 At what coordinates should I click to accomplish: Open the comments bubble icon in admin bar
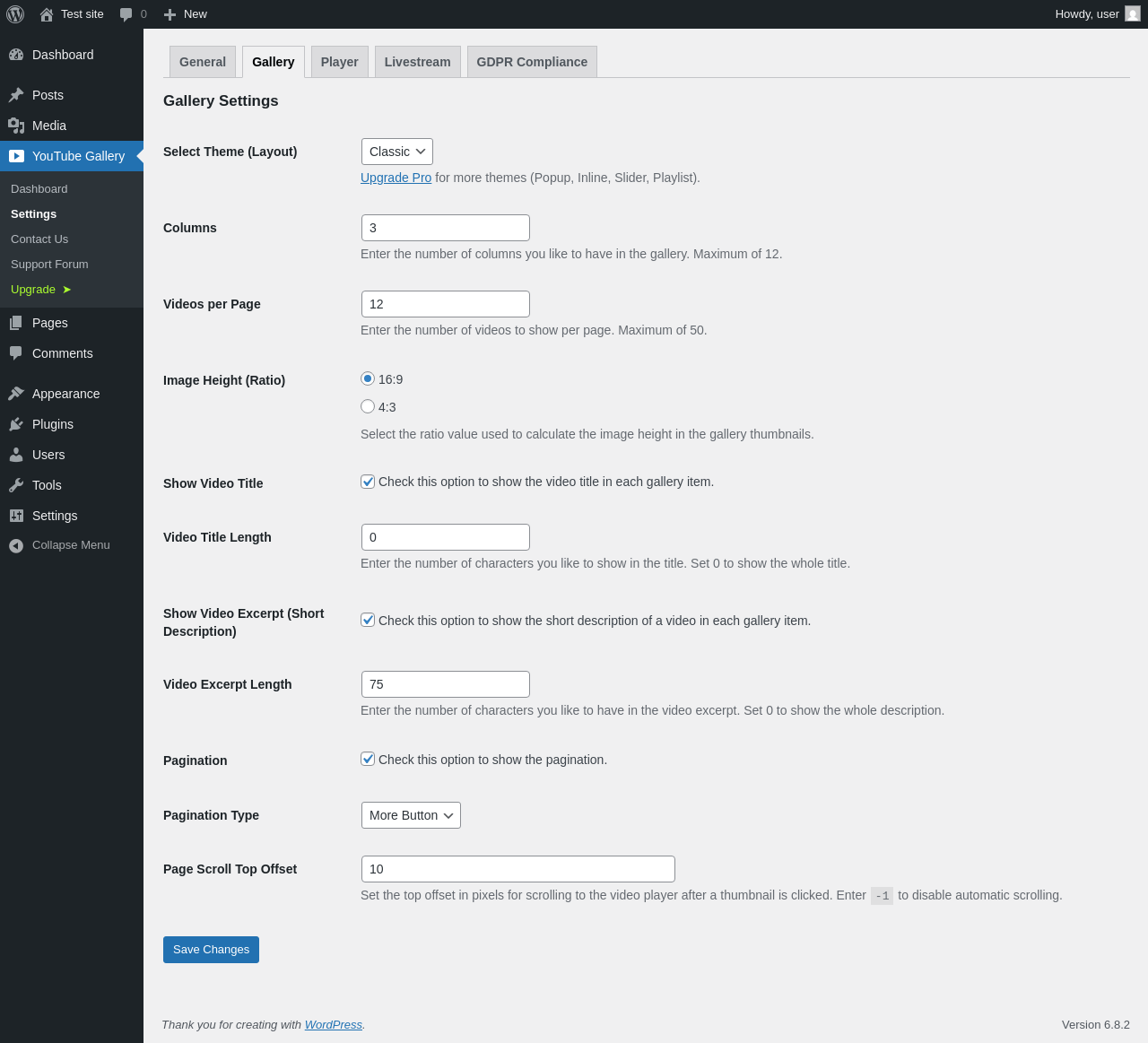coord(126,14)
